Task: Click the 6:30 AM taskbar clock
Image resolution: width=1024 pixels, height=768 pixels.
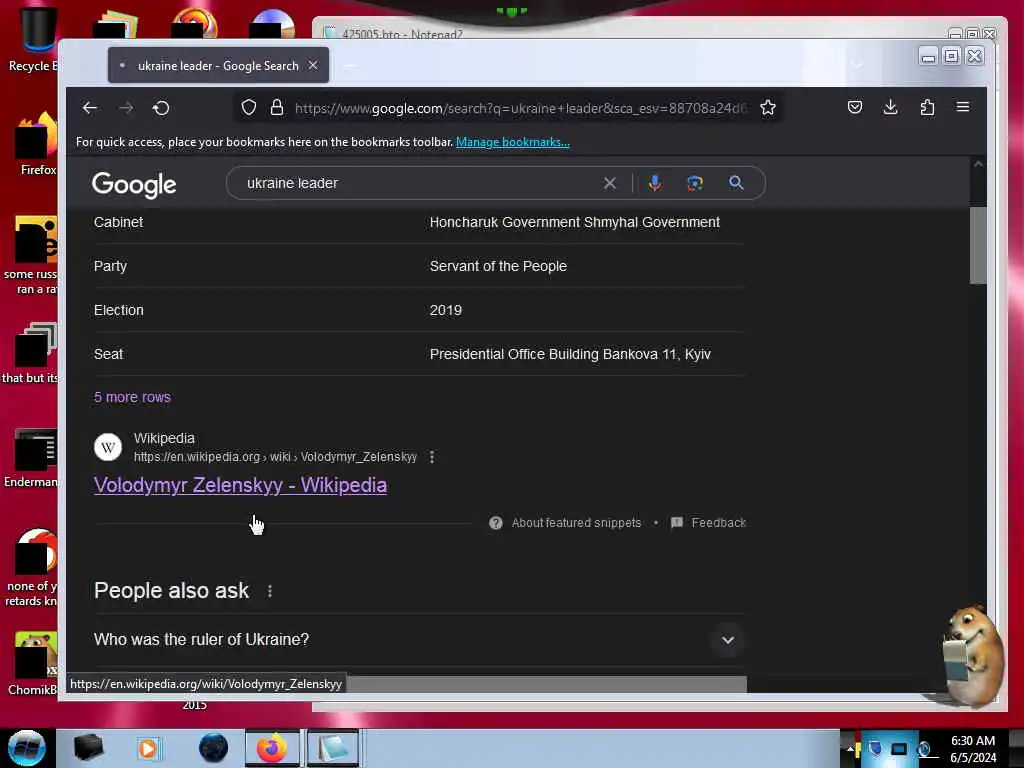Action: tap(973, 741)
